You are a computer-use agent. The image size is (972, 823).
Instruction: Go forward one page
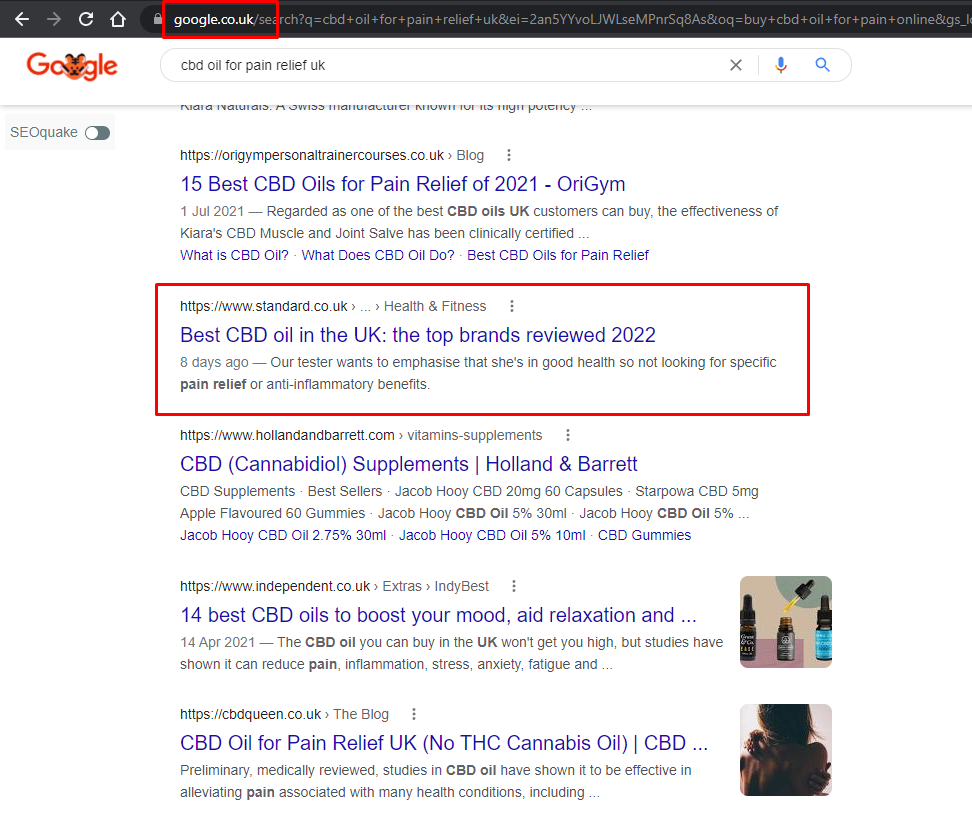pyautogui.click(x=55, y=17)
